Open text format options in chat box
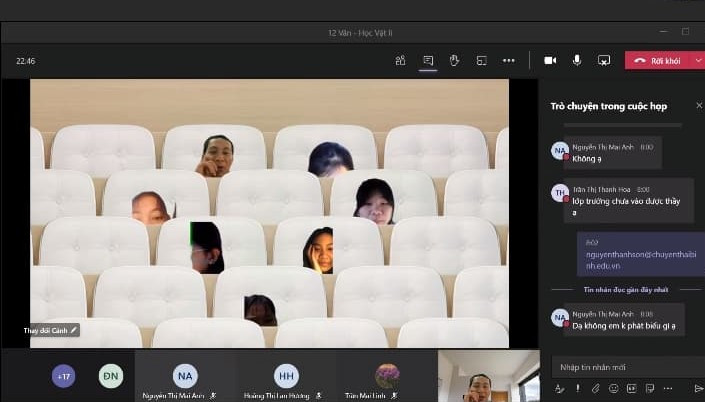 [560, 388]
